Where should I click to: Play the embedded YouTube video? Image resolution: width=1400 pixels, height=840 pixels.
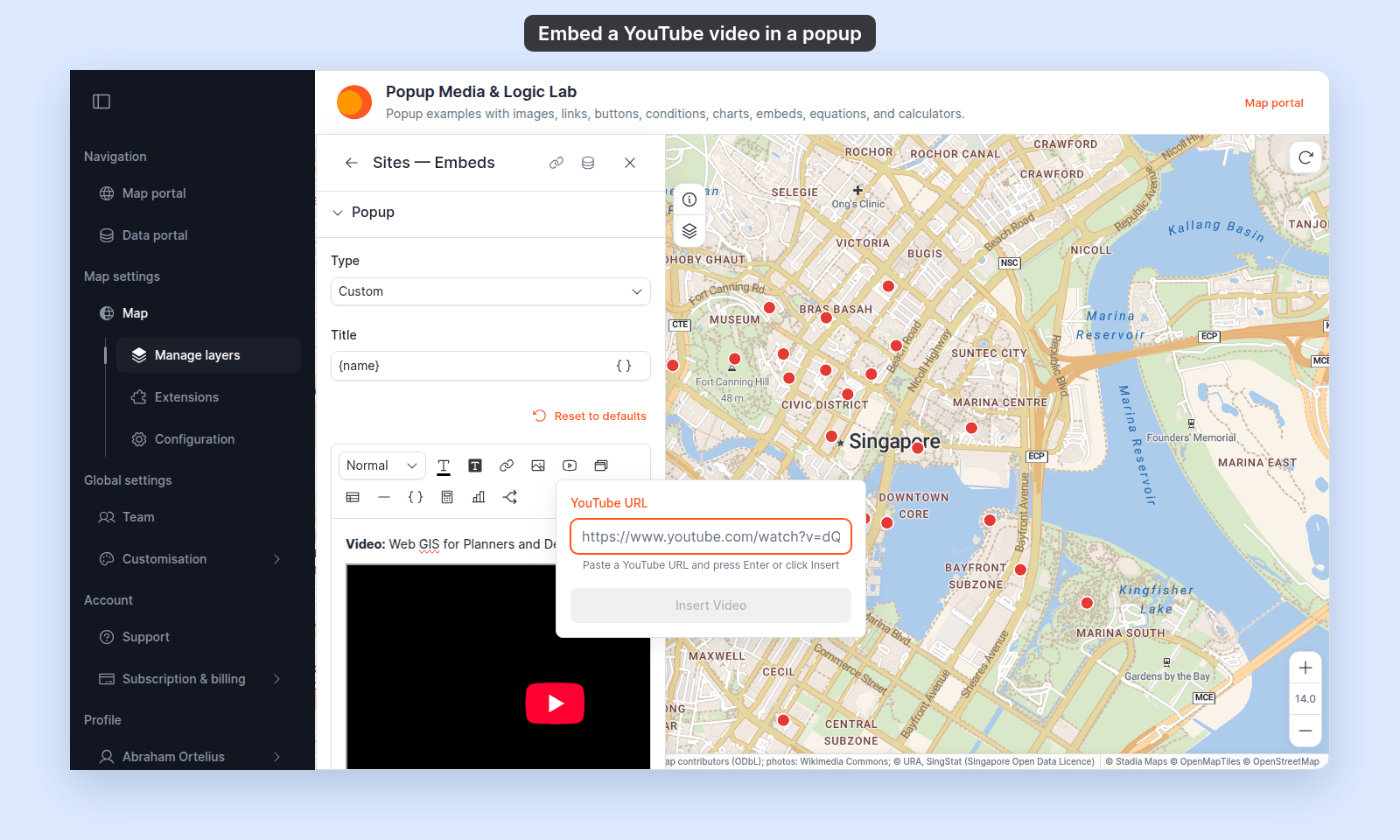click(555, 703)
